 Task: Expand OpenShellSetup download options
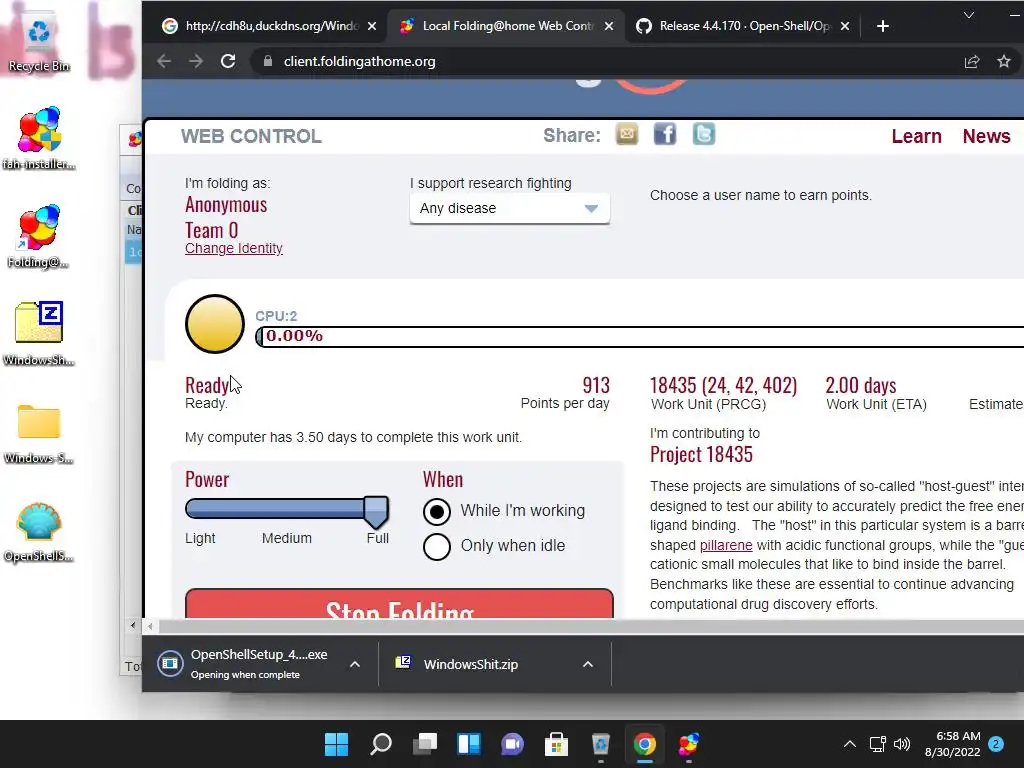click(355, 664)
